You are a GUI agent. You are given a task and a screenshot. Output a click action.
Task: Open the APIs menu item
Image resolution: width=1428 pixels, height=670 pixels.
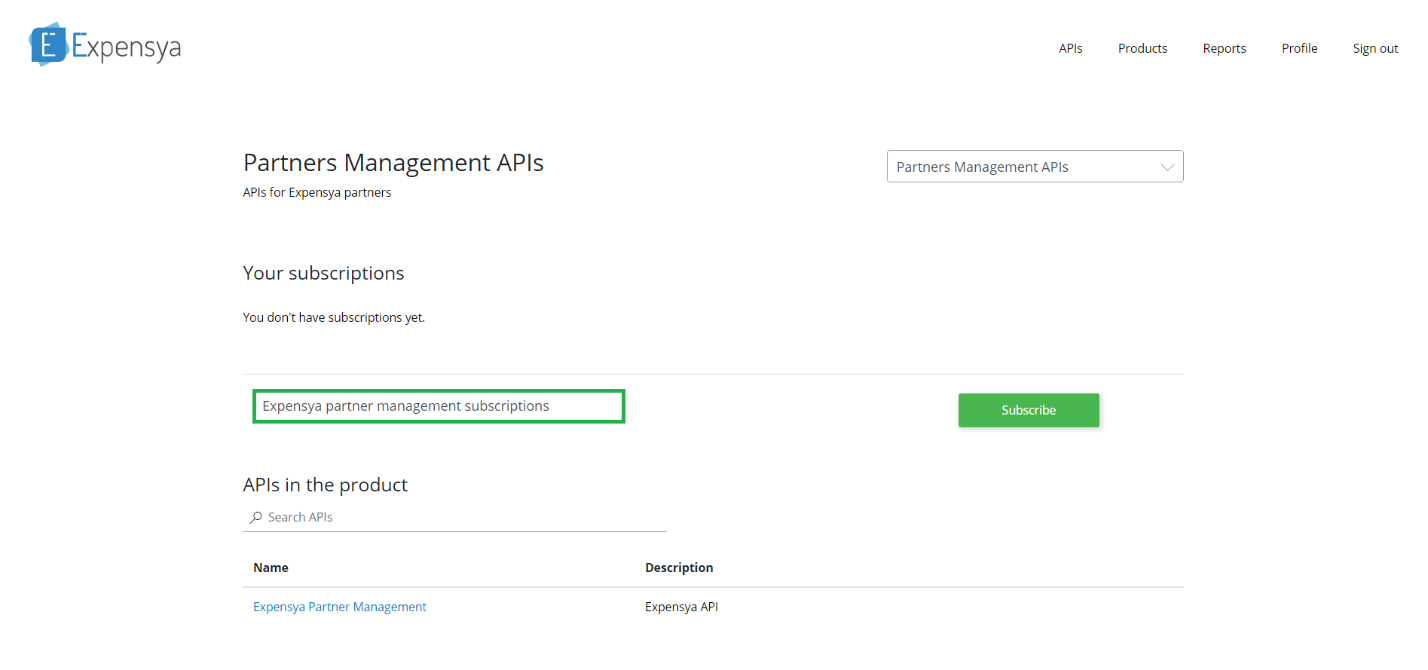tap(1070, 48)
